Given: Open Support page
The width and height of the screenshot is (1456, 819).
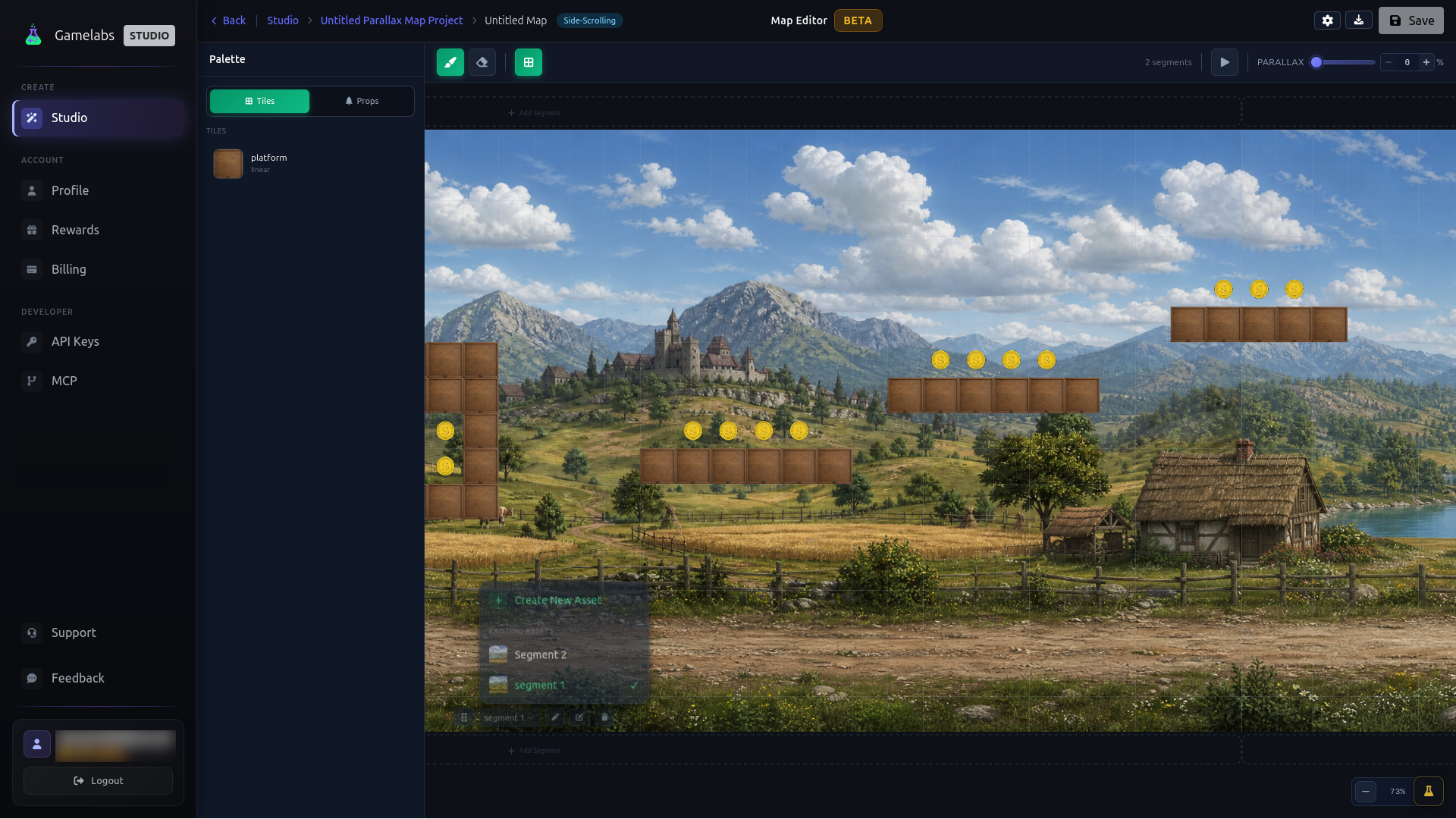Looking at the screenshot, I should 99,632.
